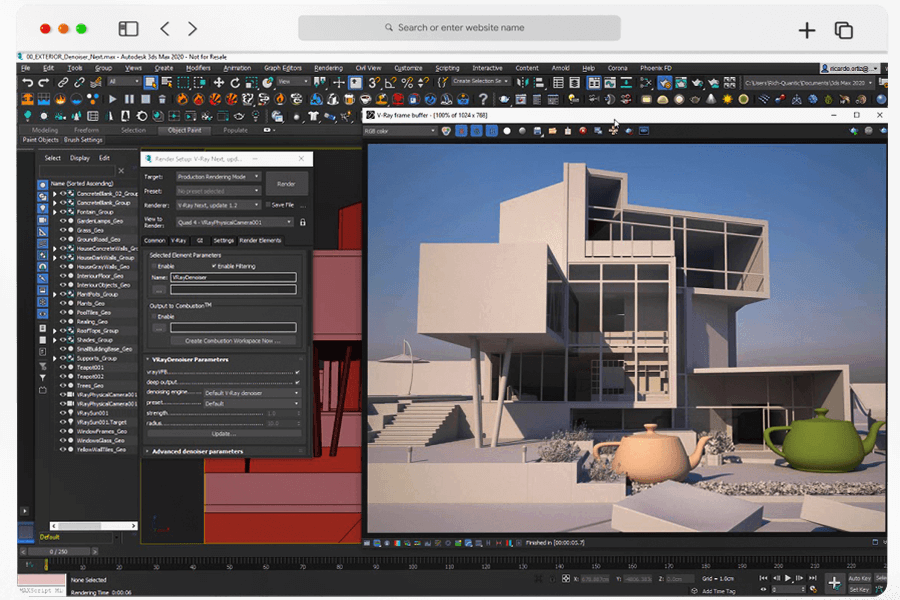The image size is (900, 600).
Task: Open the Target rendering mode dropdown
Action: 218,177
